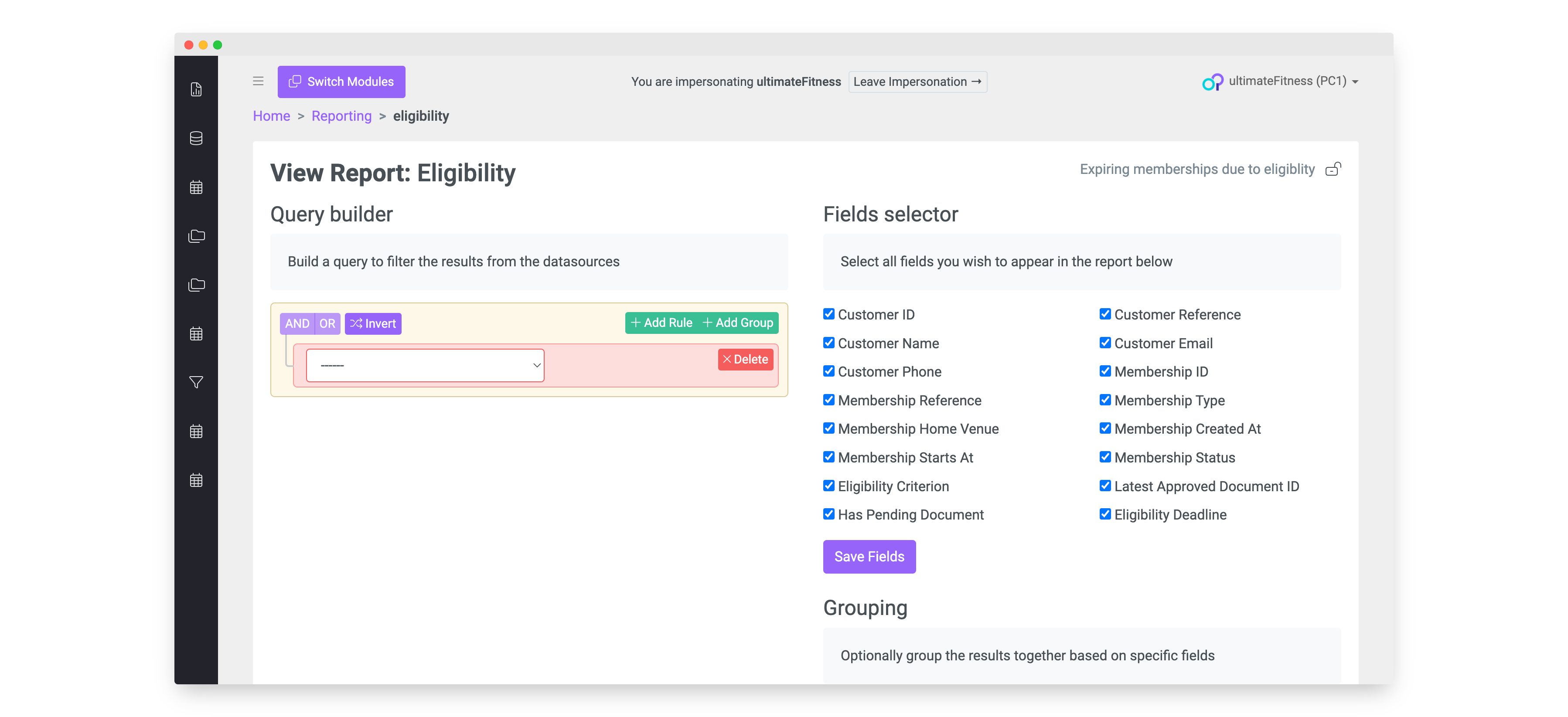Viewport: 1568px width, 717px height.
Task: Uncheck Membership ID field
Action: [x=1105, y=371]
